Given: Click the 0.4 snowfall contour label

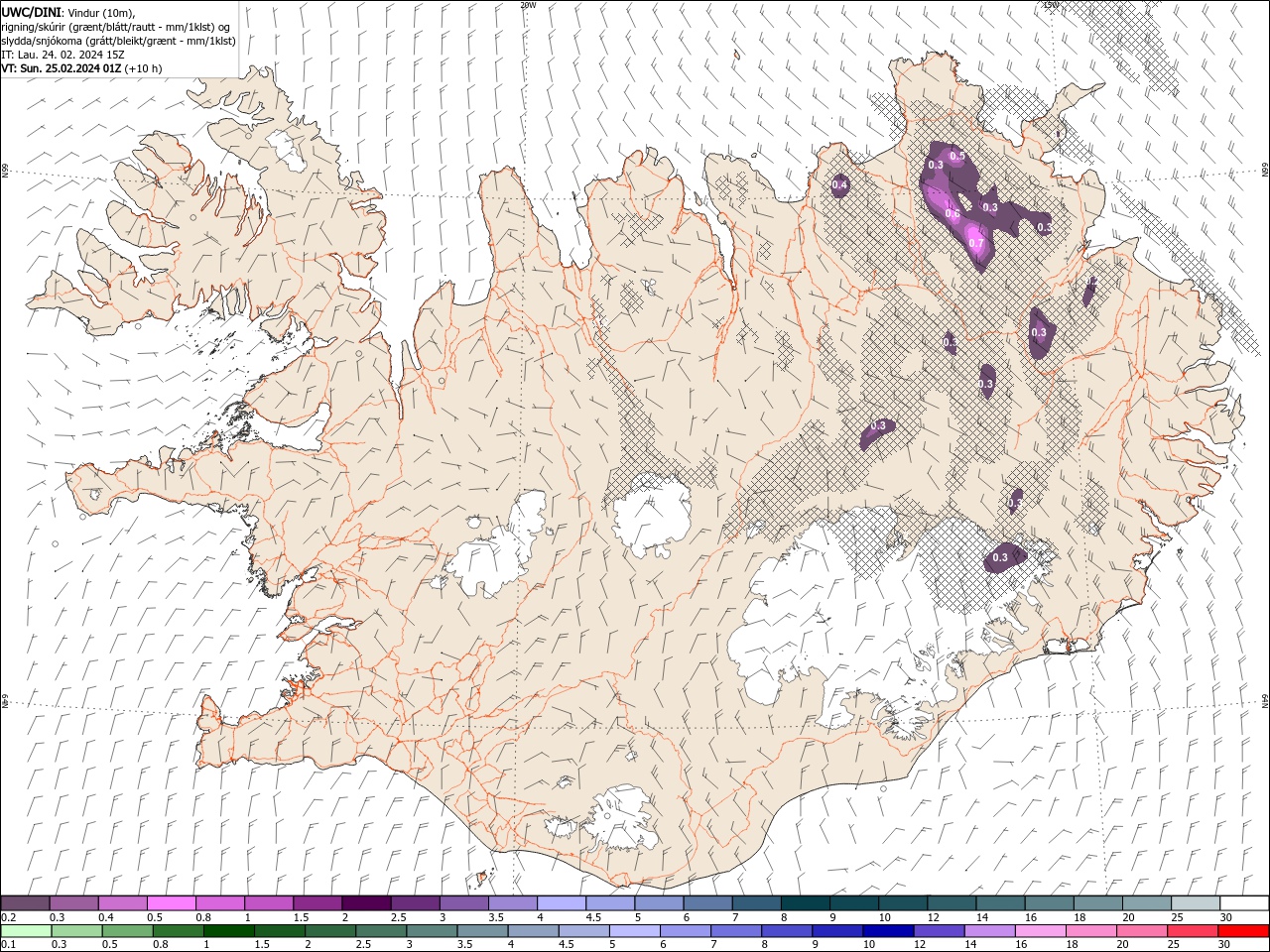Looking at the screenshot, I should coord(839,185).
